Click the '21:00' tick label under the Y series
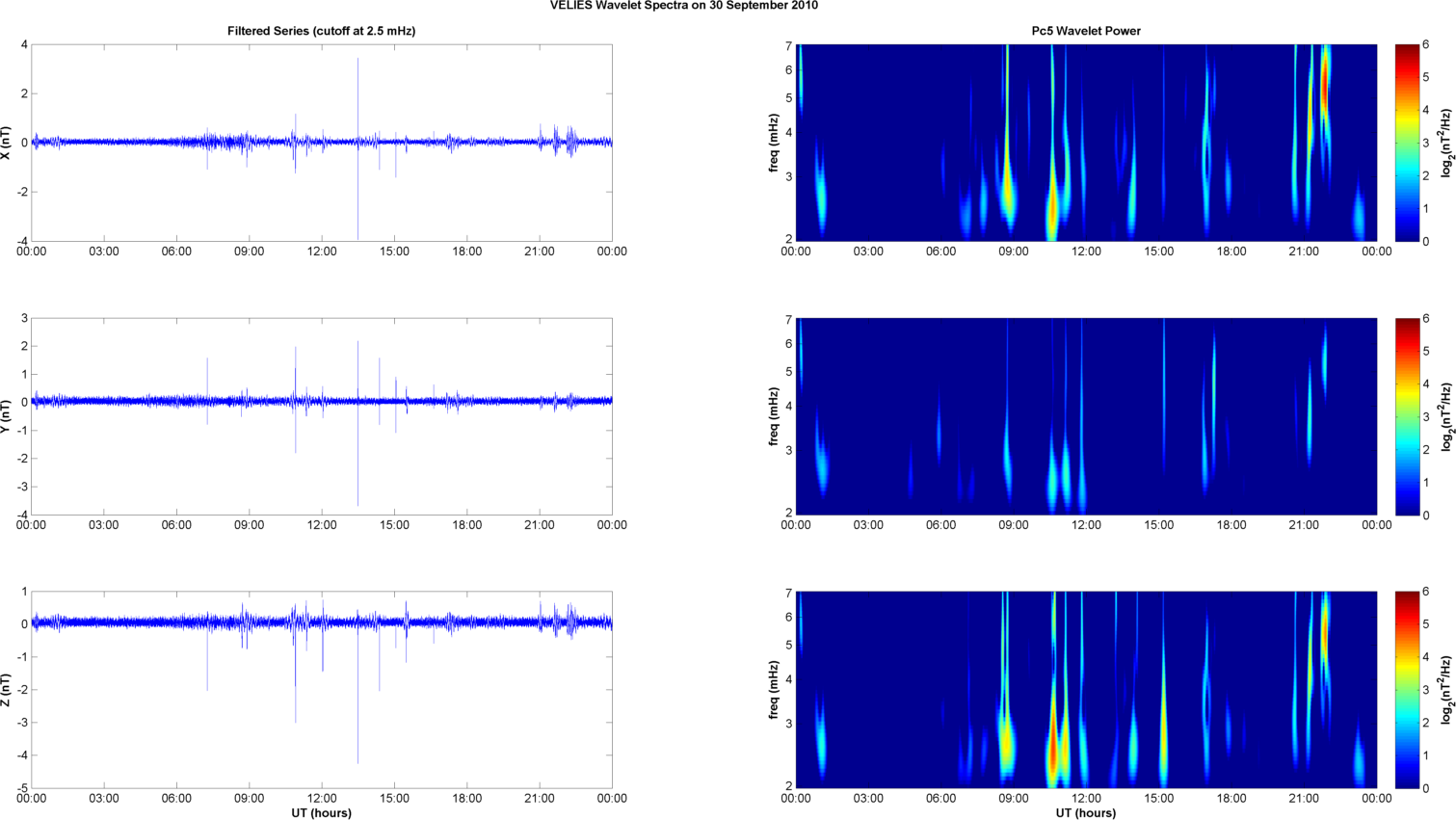The image size is (1456, 820). (540, 525)
